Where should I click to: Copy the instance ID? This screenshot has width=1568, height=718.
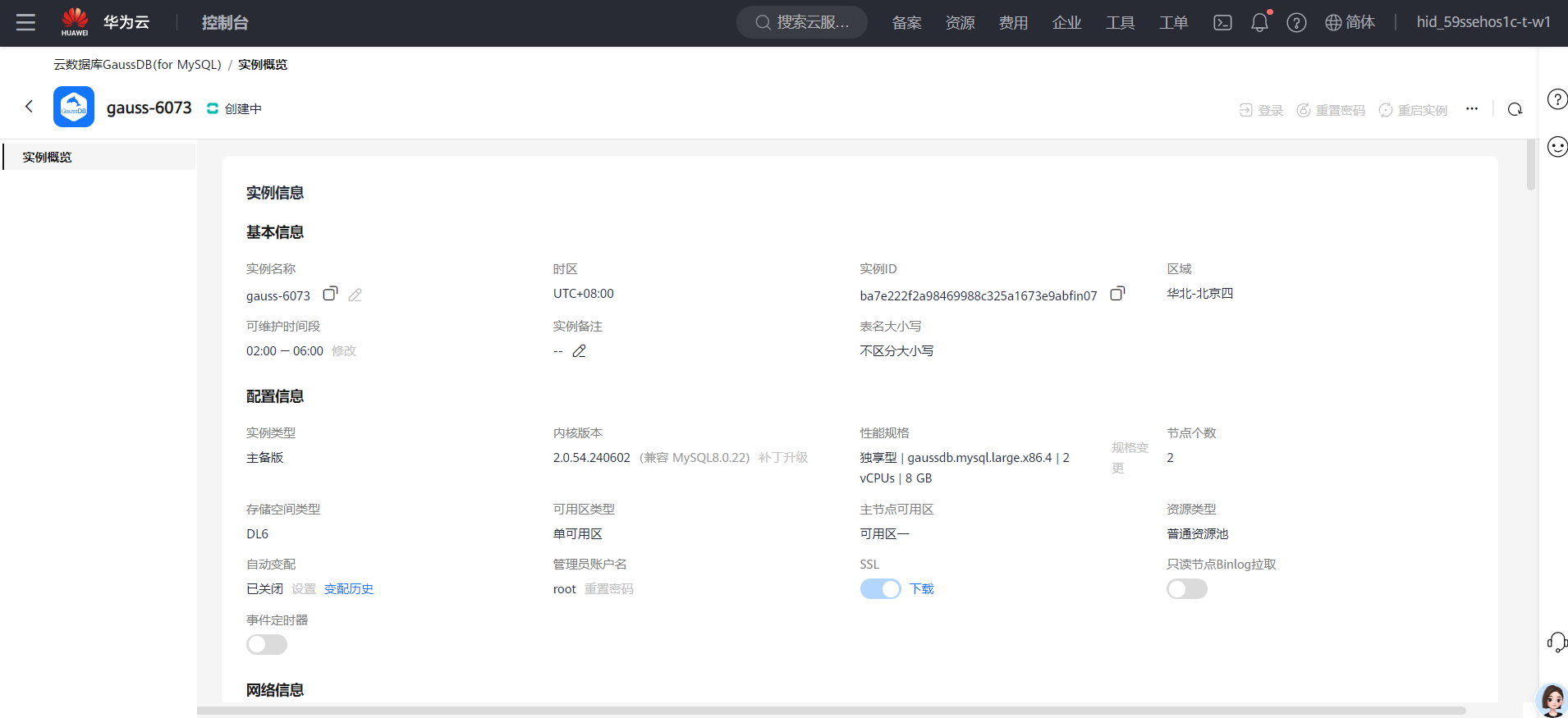click(1117, 294)
